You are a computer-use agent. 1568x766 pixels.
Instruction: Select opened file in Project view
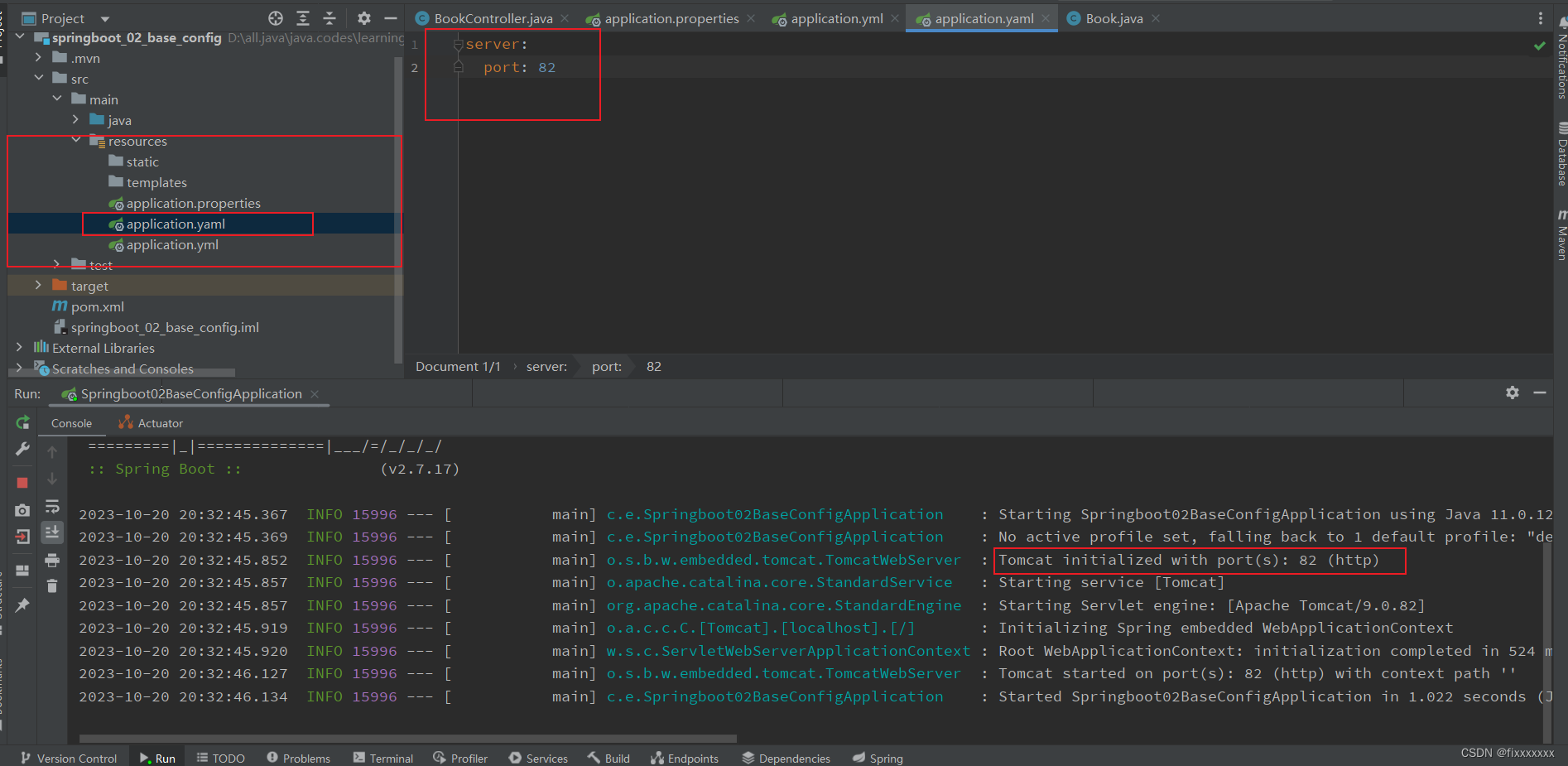click(275, 17)
